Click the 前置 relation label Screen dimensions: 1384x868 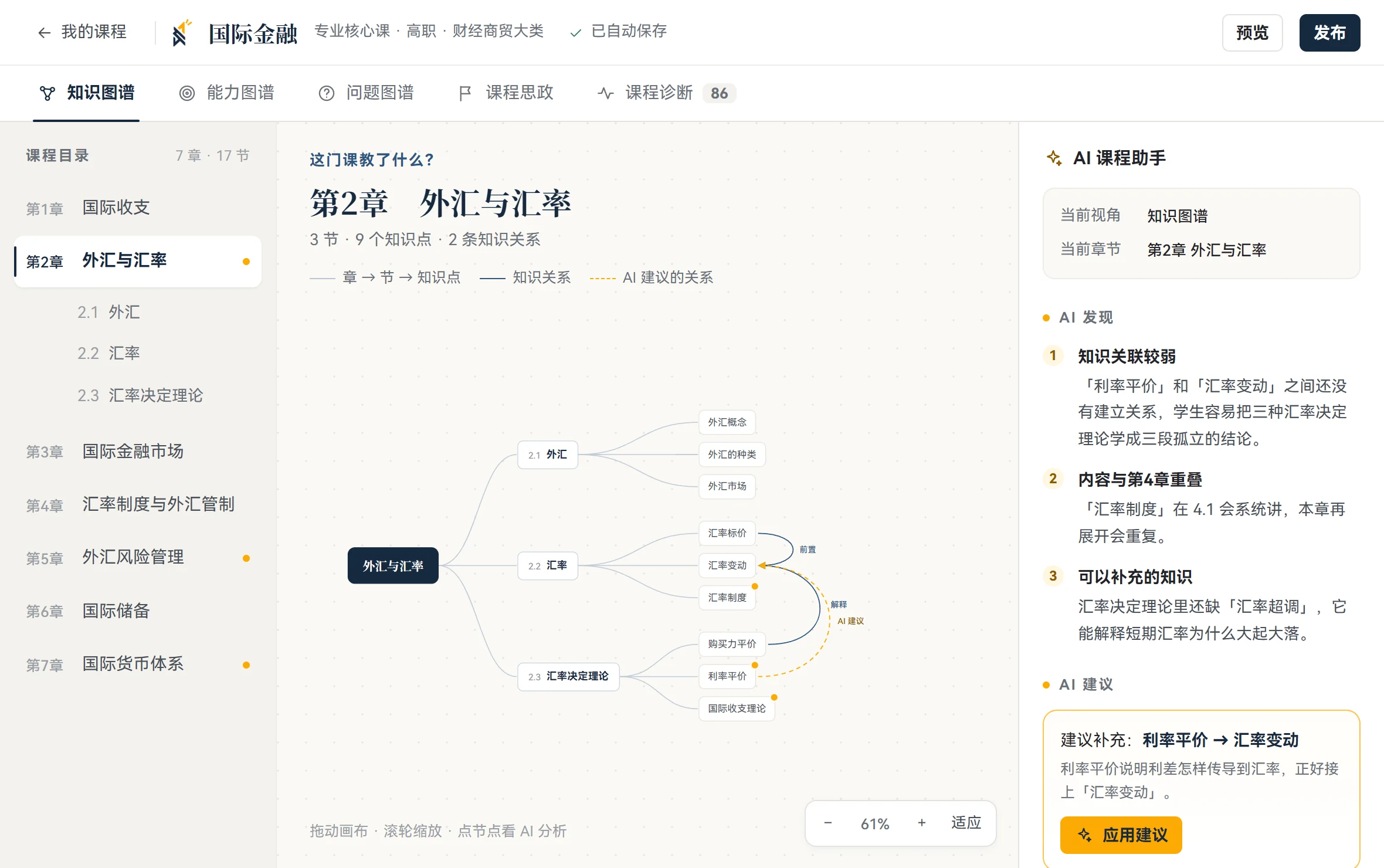pyautogui.click(x=808, y=550)
